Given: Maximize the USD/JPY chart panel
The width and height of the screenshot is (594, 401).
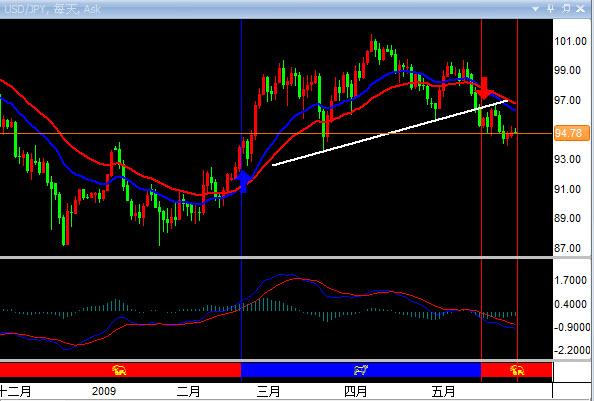Looking at the screenshot, I should (566, 8).
